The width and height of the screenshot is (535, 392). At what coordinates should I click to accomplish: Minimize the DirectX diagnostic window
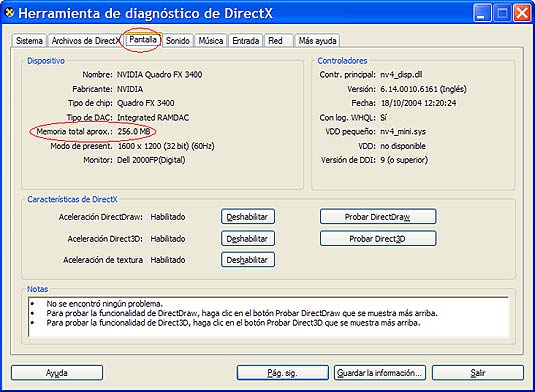point(482,13)
